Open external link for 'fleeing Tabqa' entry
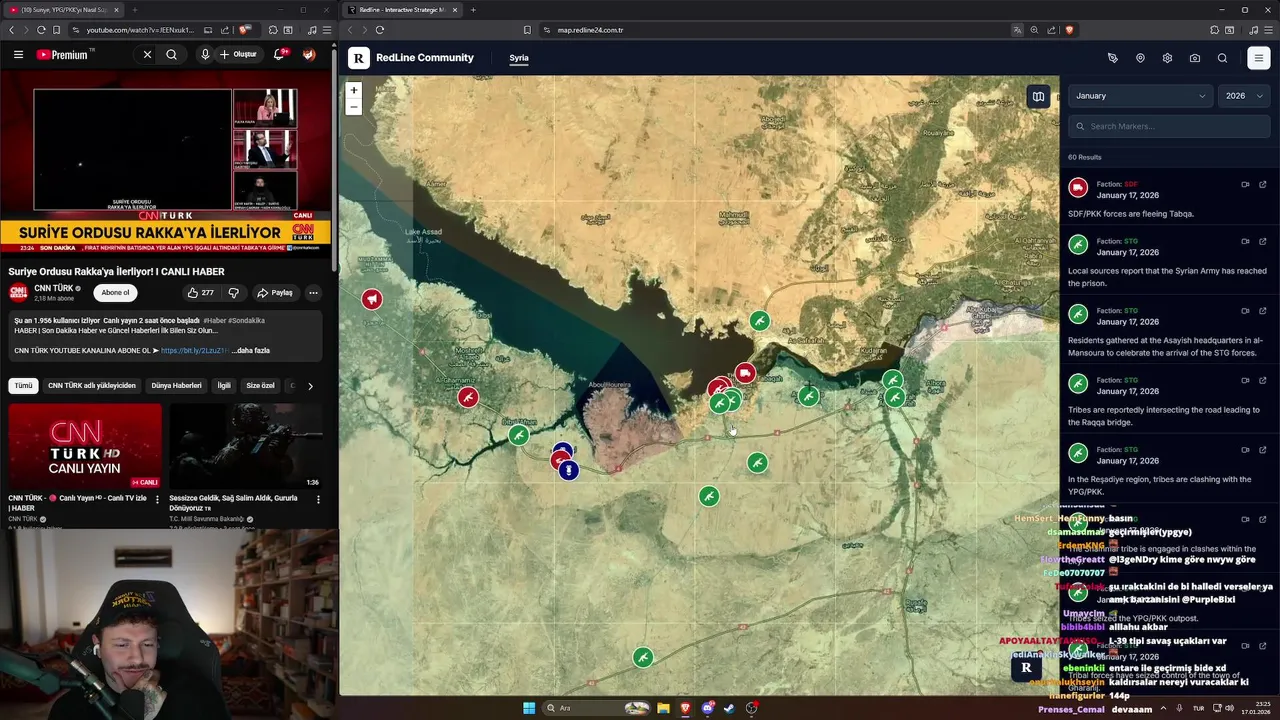The height and width of the screenshot is (720, 1280). (1263, 185)
